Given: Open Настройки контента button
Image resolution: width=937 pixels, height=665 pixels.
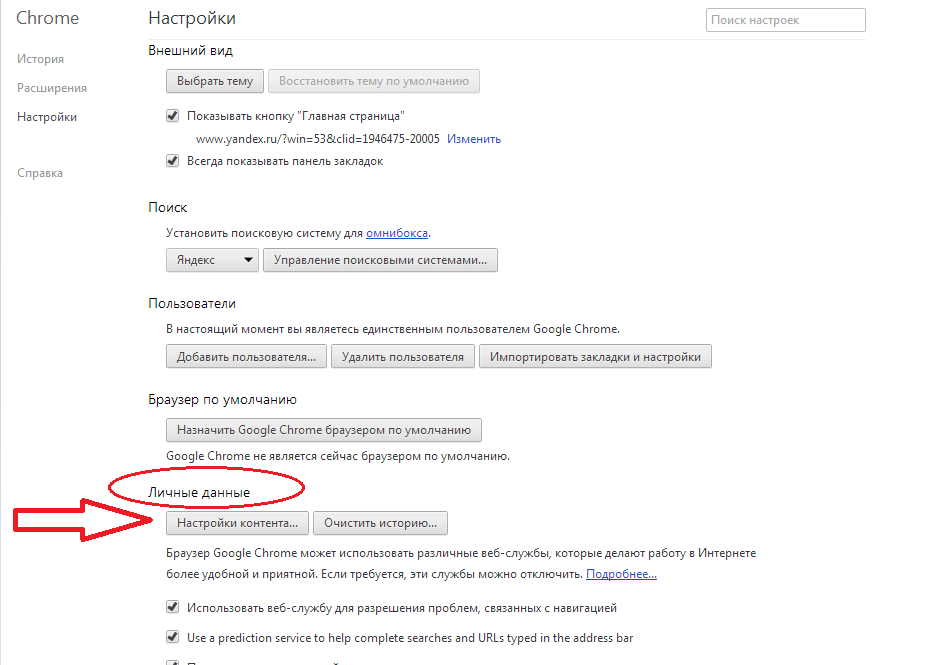Looking at the screenshot, I should click(x=237, y=523).
